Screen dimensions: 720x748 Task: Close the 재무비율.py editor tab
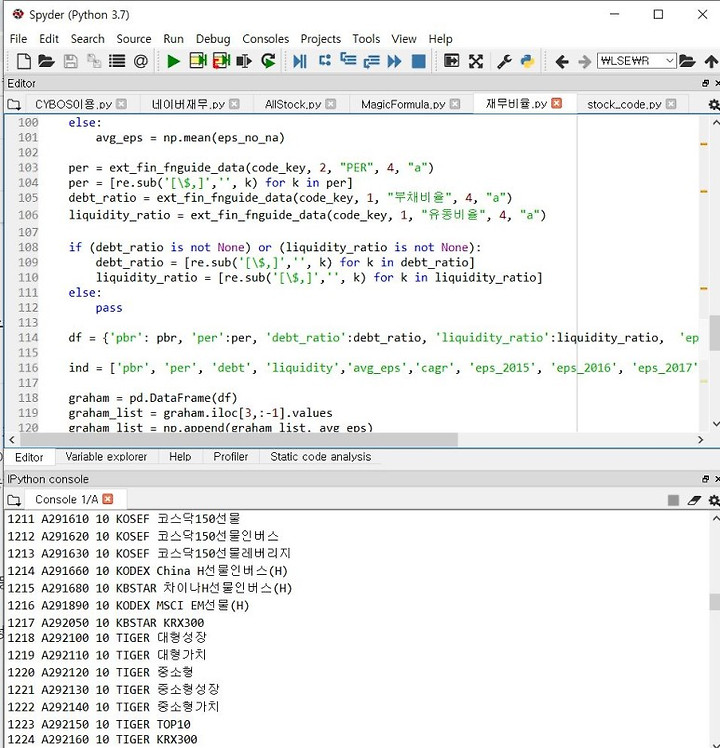557,103
